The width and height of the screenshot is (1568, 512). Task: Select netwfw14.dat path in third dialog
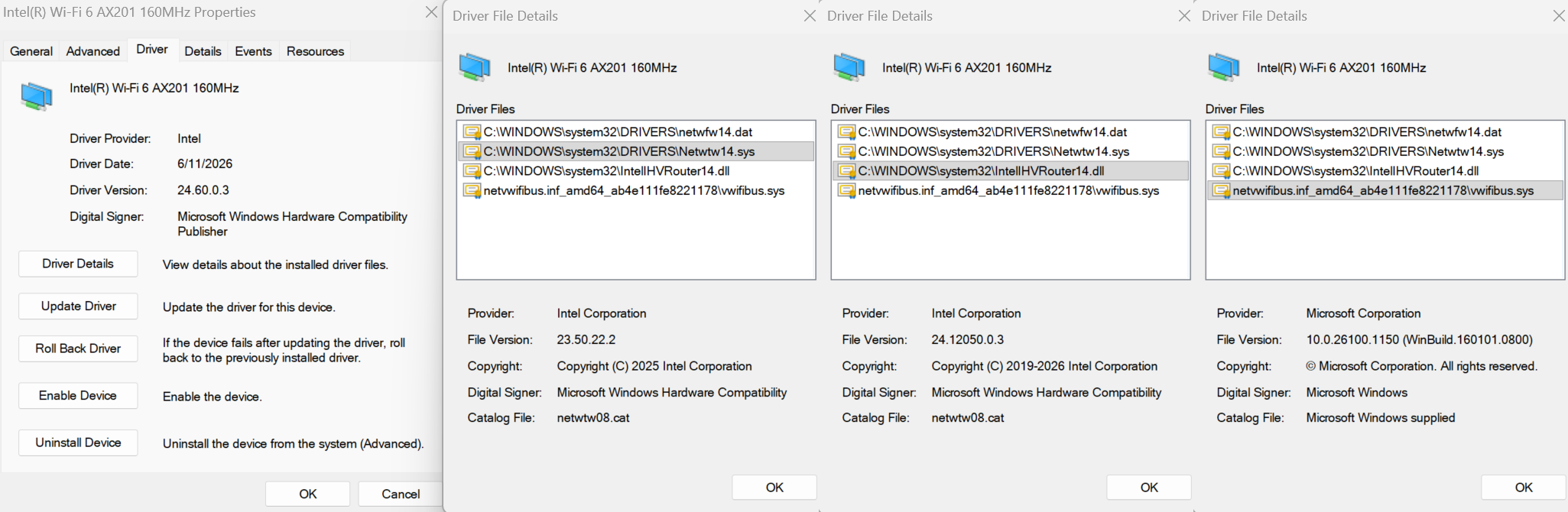[x=1367, y=131]
